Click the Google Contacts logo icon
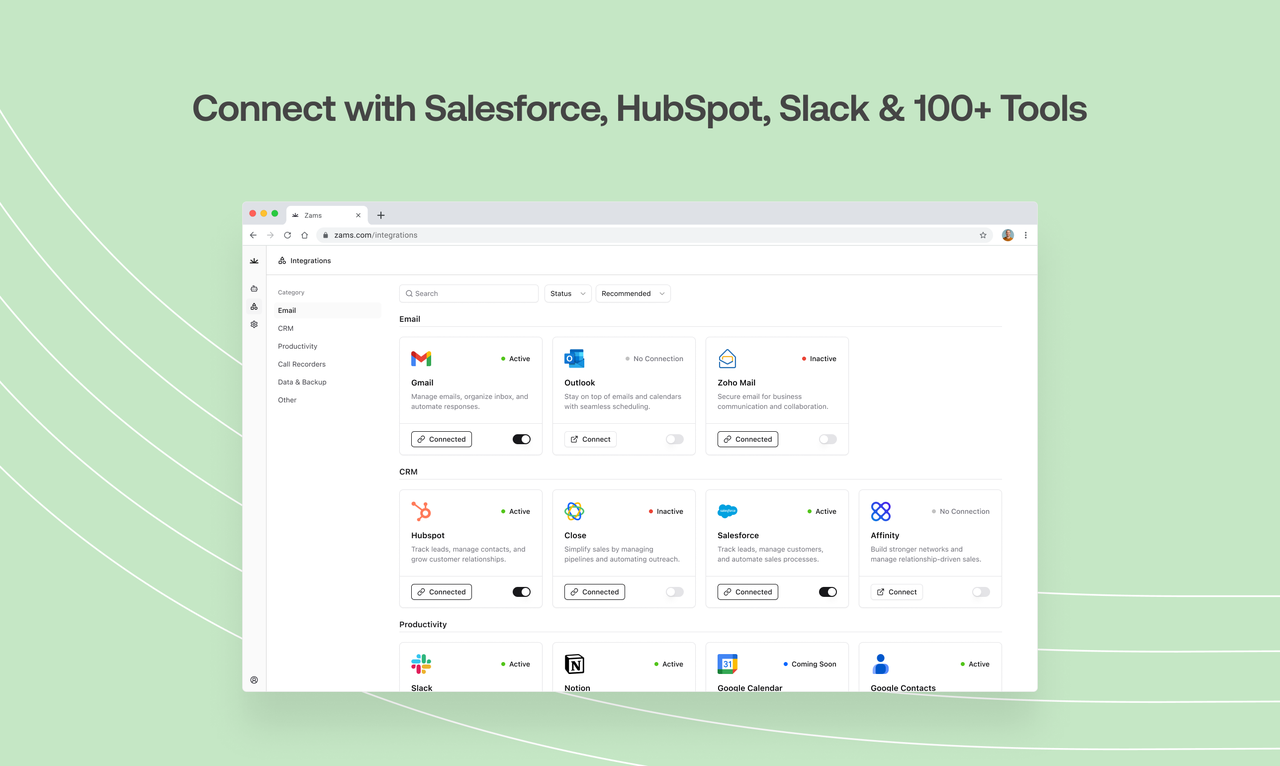The image size is (1280, 766). click(x=880, y=664)
